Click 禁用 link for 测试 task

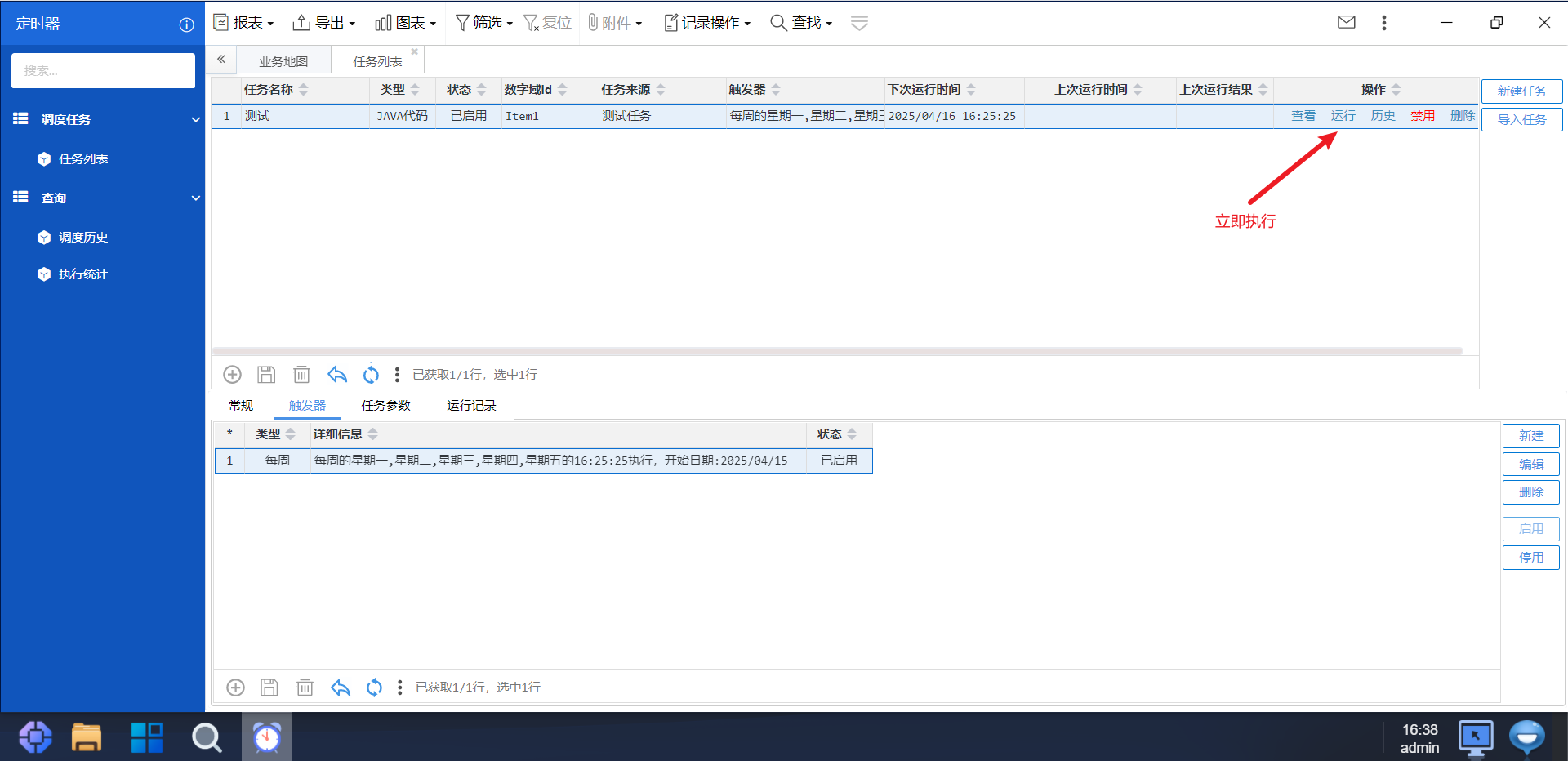click(1423, 116)
